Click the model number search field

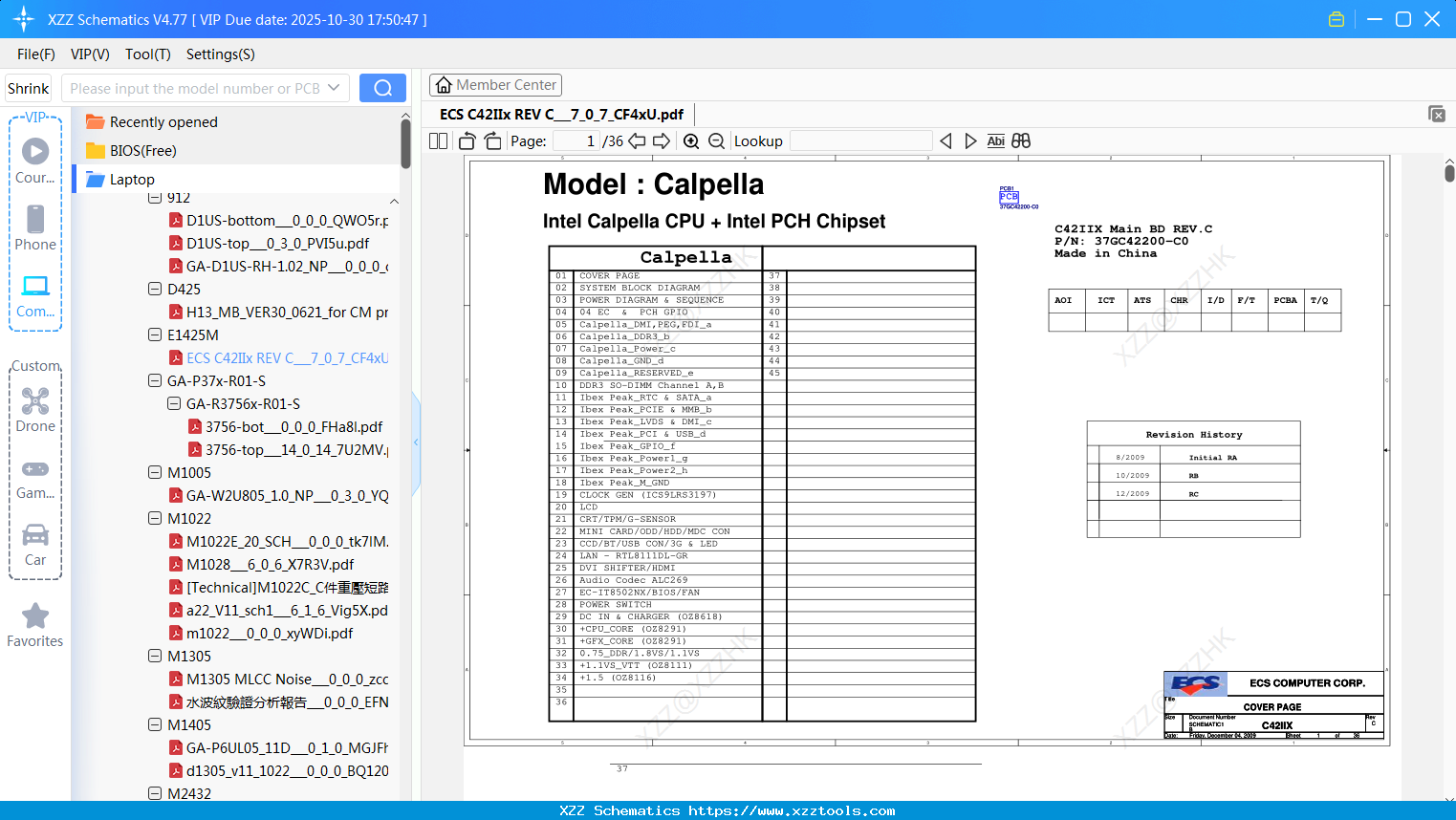(195, 88)
